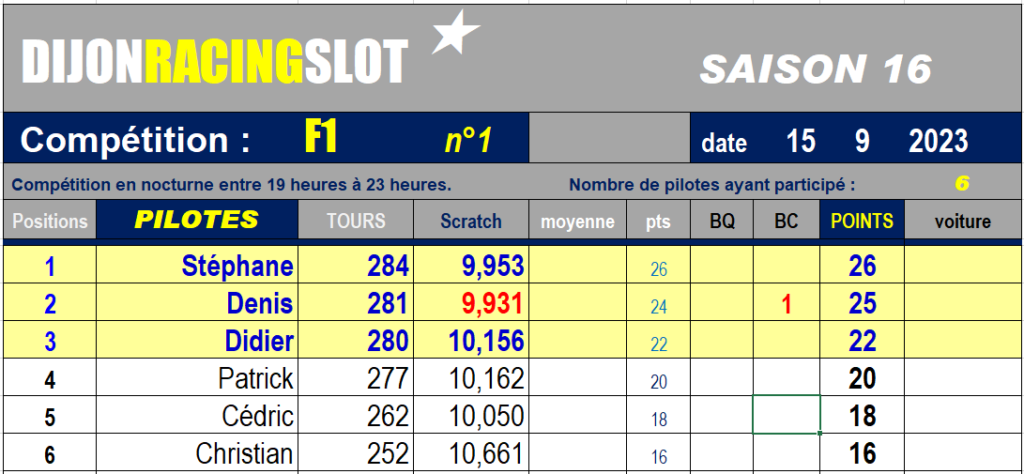This screenshot has height=474, width=1024.
Task: Select the yellow F1 competition cell
Action: tap(321, 138)
